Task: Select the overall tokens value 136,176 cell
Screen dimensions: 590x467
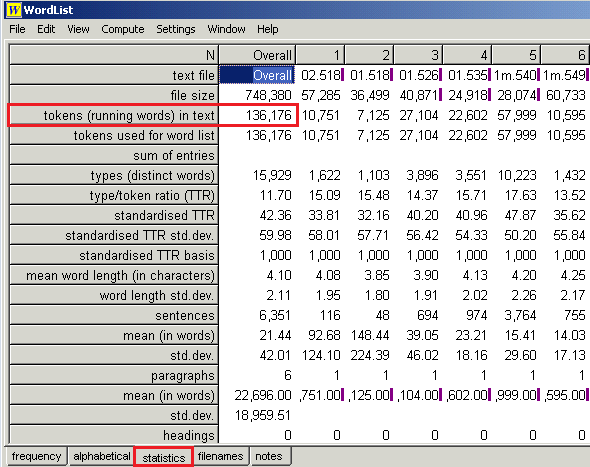Action: point(257,115)
